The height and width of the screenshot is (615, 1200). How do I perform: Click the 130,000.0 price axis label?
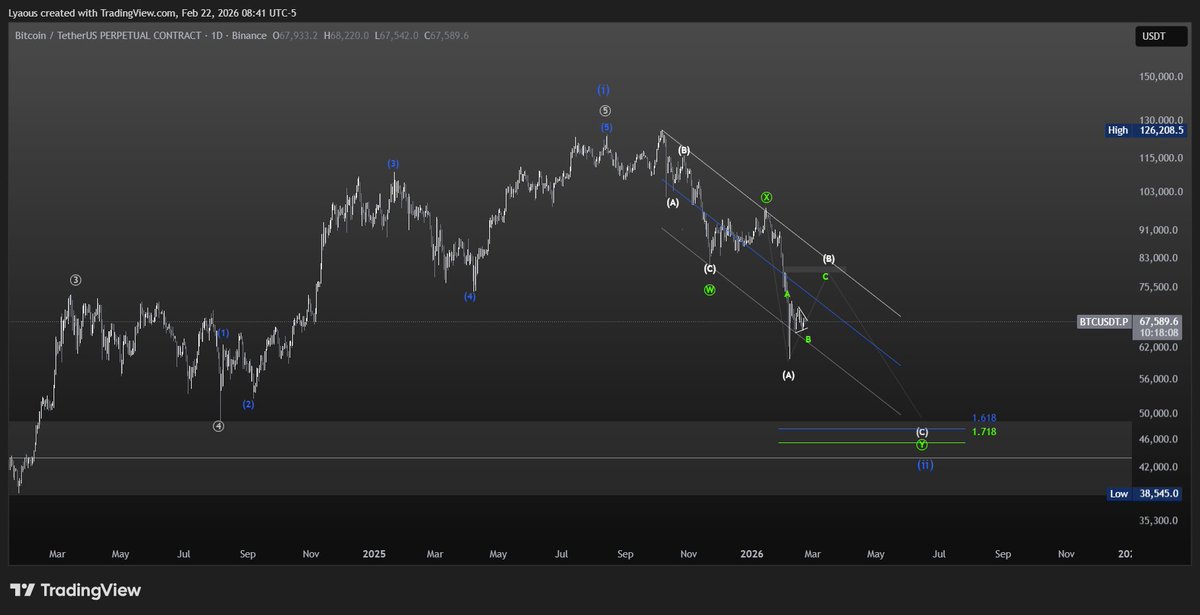tap(1160, 119)
